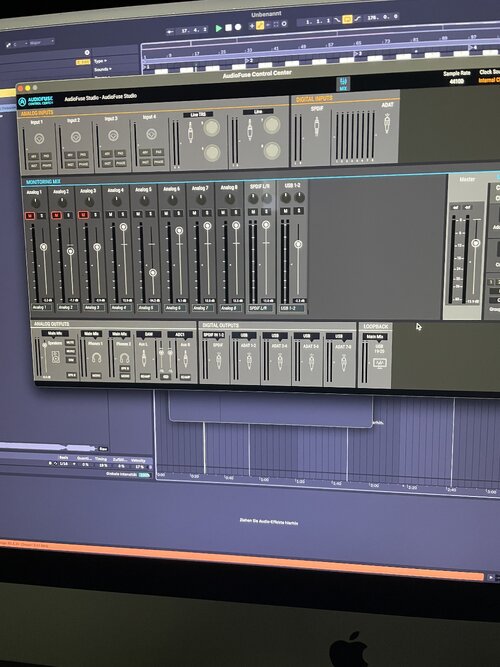This screenshot has height=667, width=500.
Task: Click the Input 2 XLR combo connector icon
Action: [76, 137]
